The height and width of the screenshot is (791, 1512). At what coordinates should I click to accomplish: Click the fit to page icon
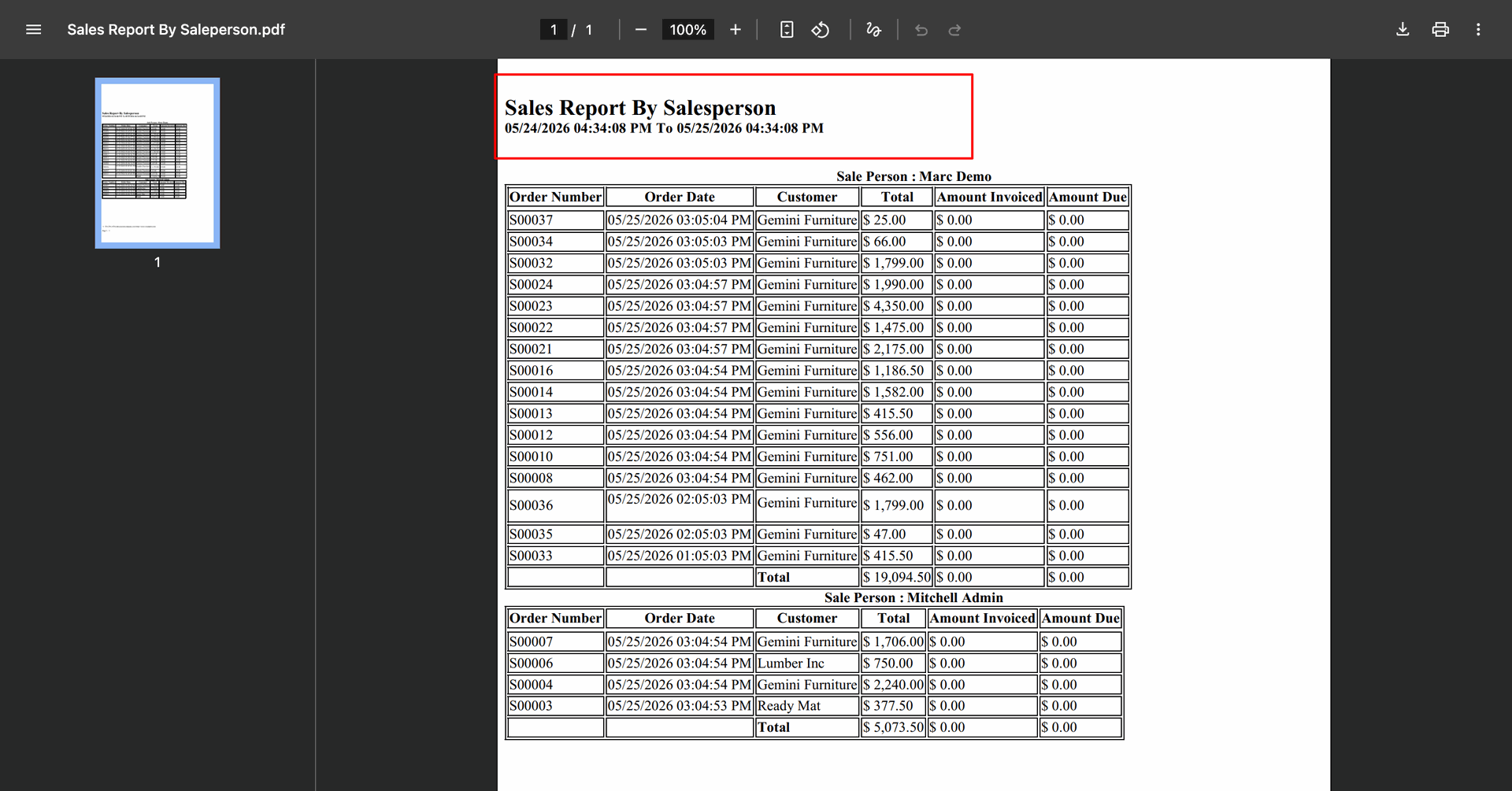(x=787, y=30)
